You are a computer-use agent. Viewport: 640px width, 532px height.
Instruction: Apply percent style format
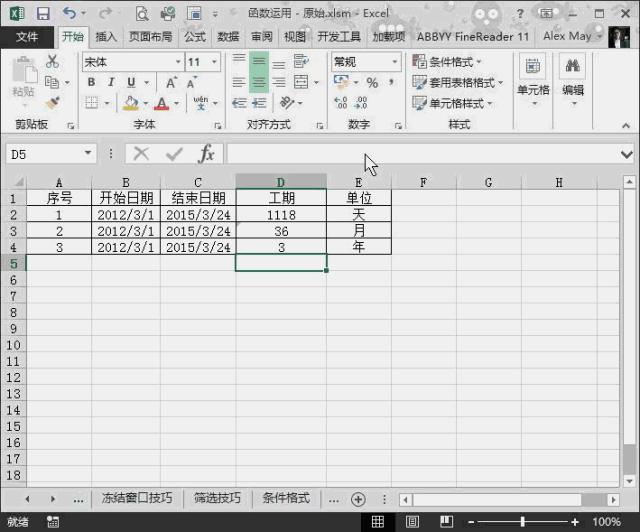372,83
